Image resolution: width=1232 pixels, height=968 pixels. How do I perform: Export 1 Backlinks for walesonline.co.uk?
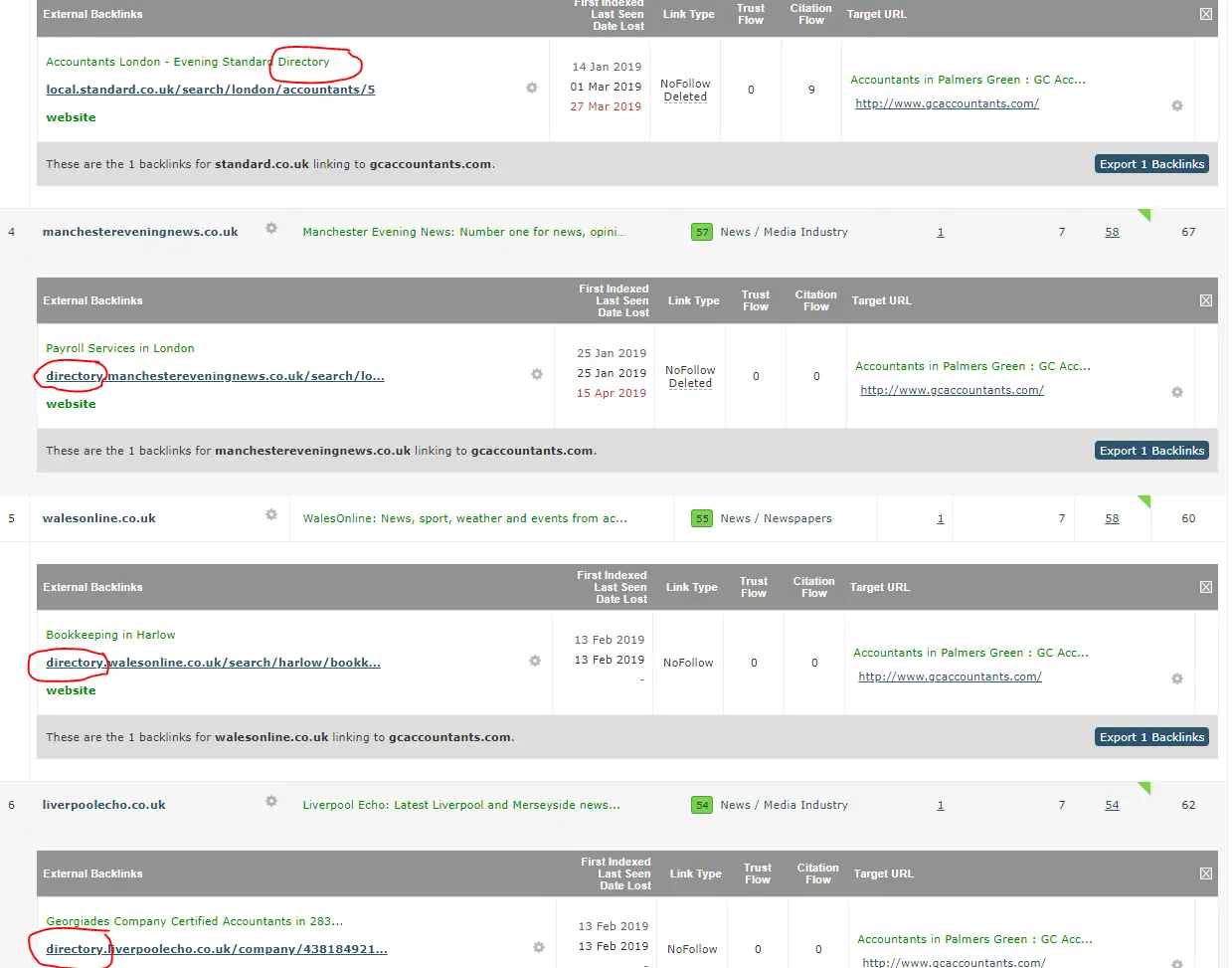[1151, 737]
